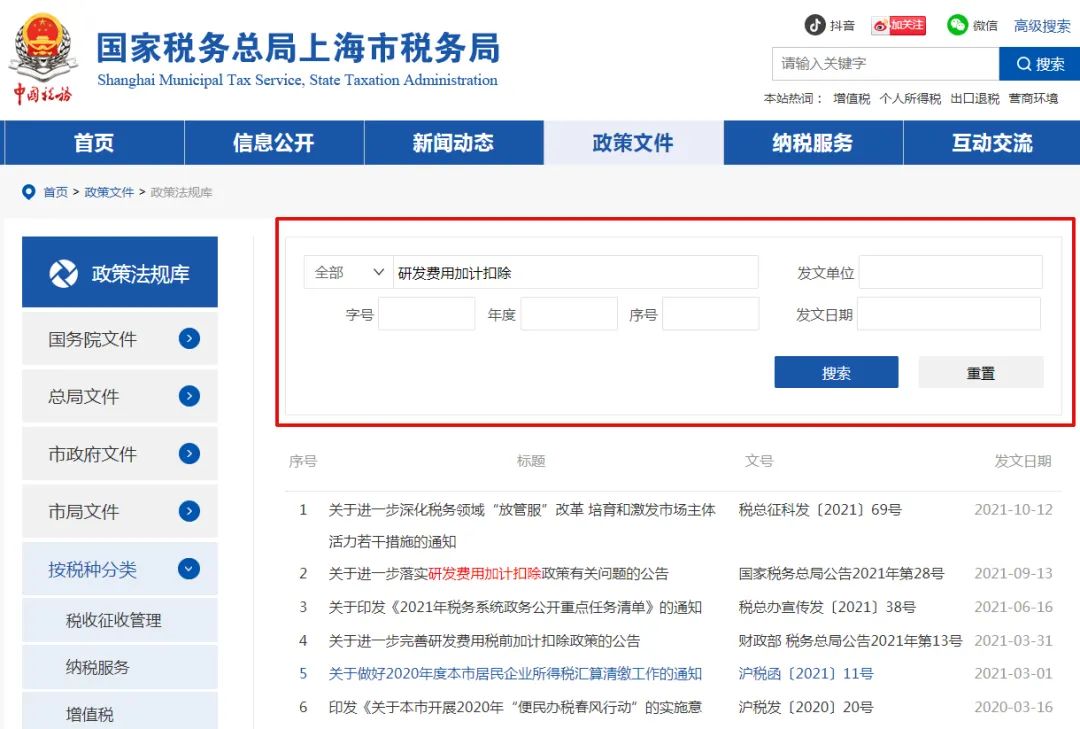Click the 标题 column header
The width and height of the screenshot is (1080, 729).
[530, 461]
